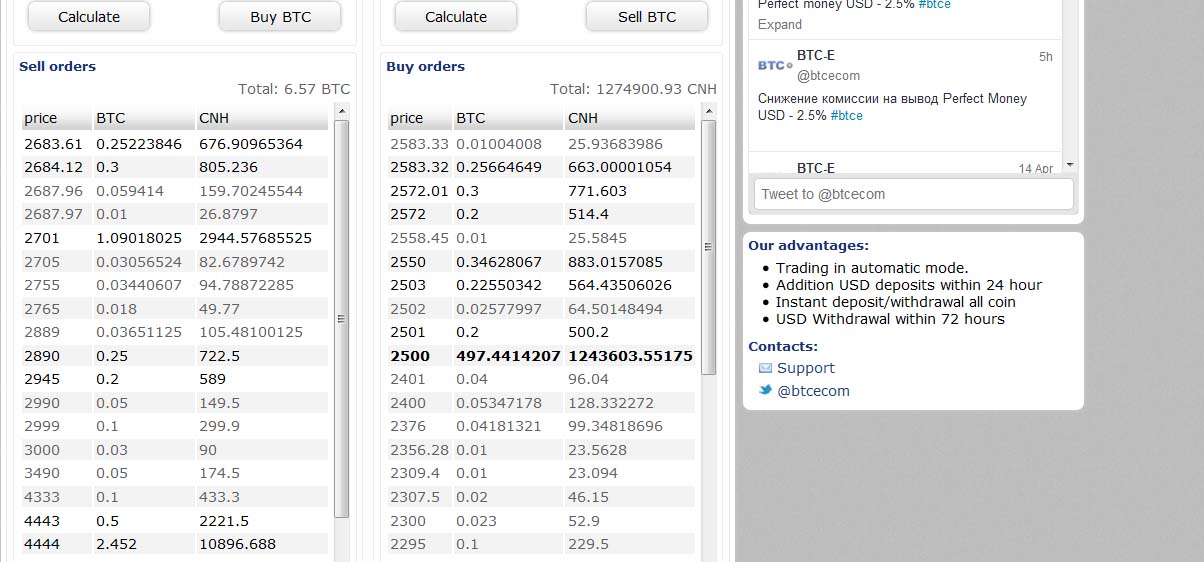Click 'Addition USD deposits within 24 hour' item
Image resolution: width=1204 pixels, height=562 pixels.
coord(909,285)
